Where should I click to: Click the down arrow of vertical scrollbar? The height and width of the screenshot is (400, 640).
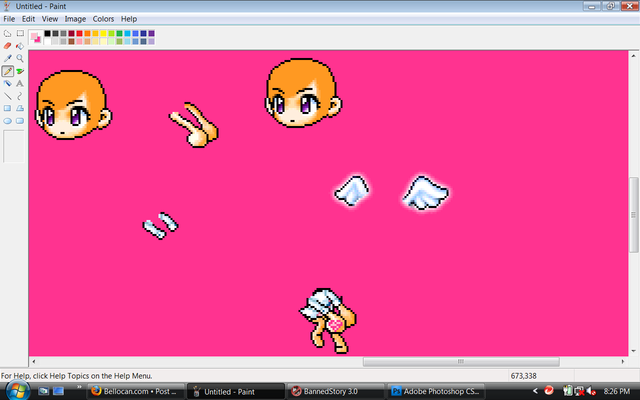point(633,351)
